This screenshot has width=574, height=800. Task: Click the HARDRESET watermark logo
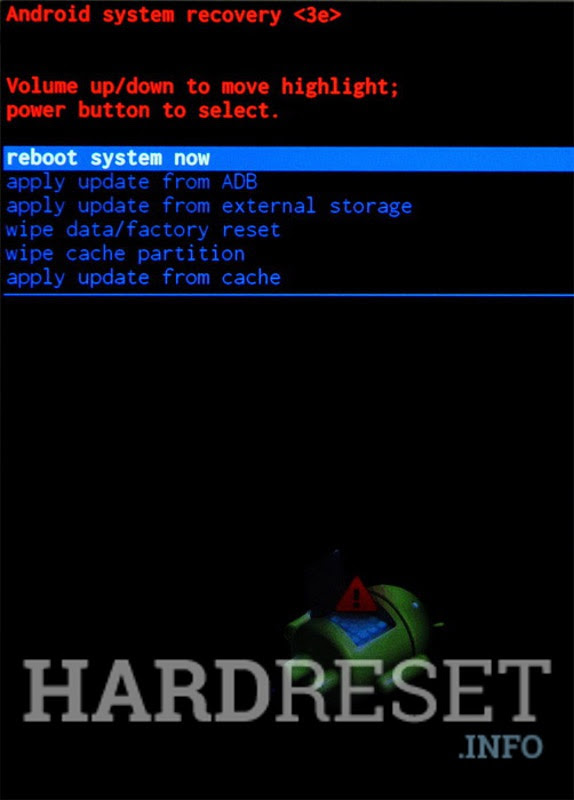(287, 690)
